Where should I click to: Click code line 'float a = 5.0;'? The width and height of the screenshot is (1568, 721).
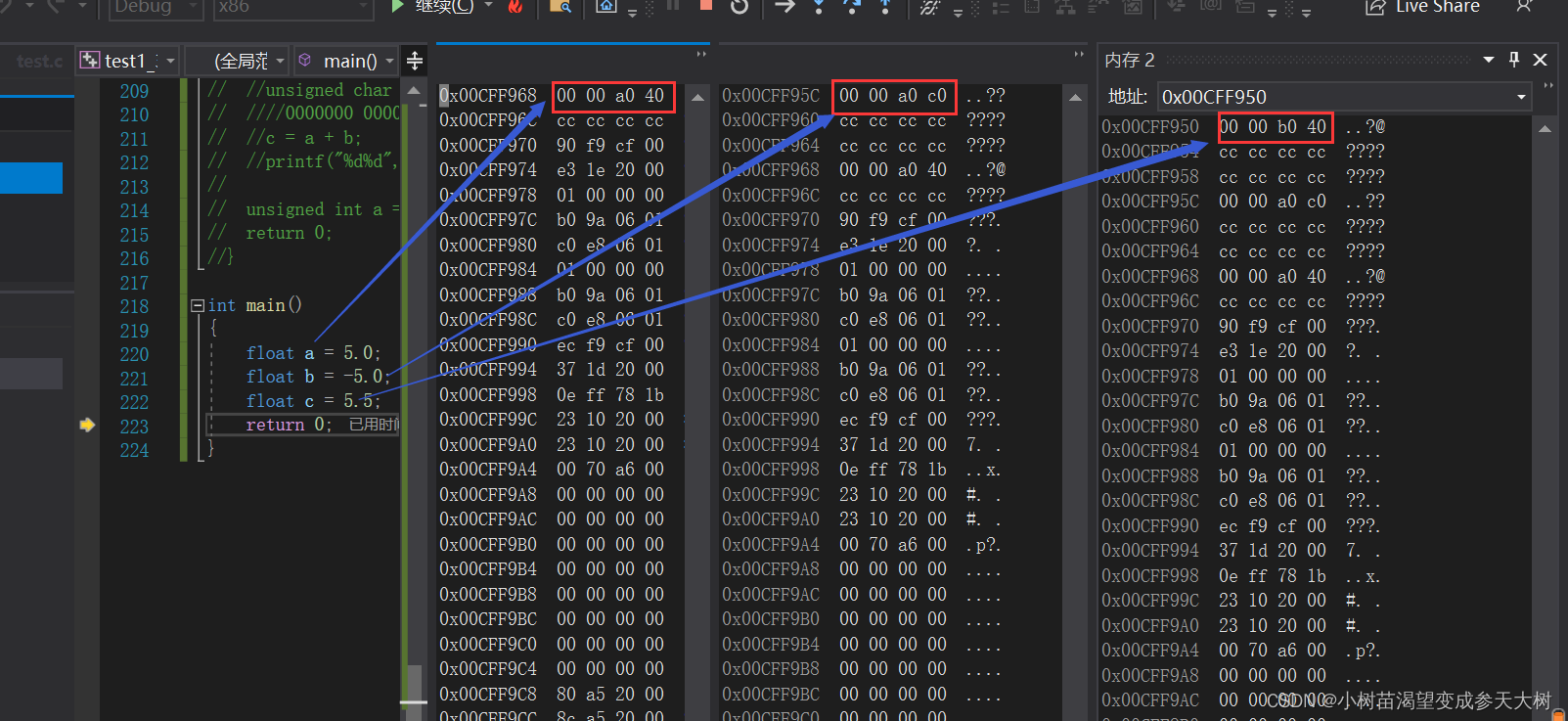pyautogui.click(x=313, y=353)
